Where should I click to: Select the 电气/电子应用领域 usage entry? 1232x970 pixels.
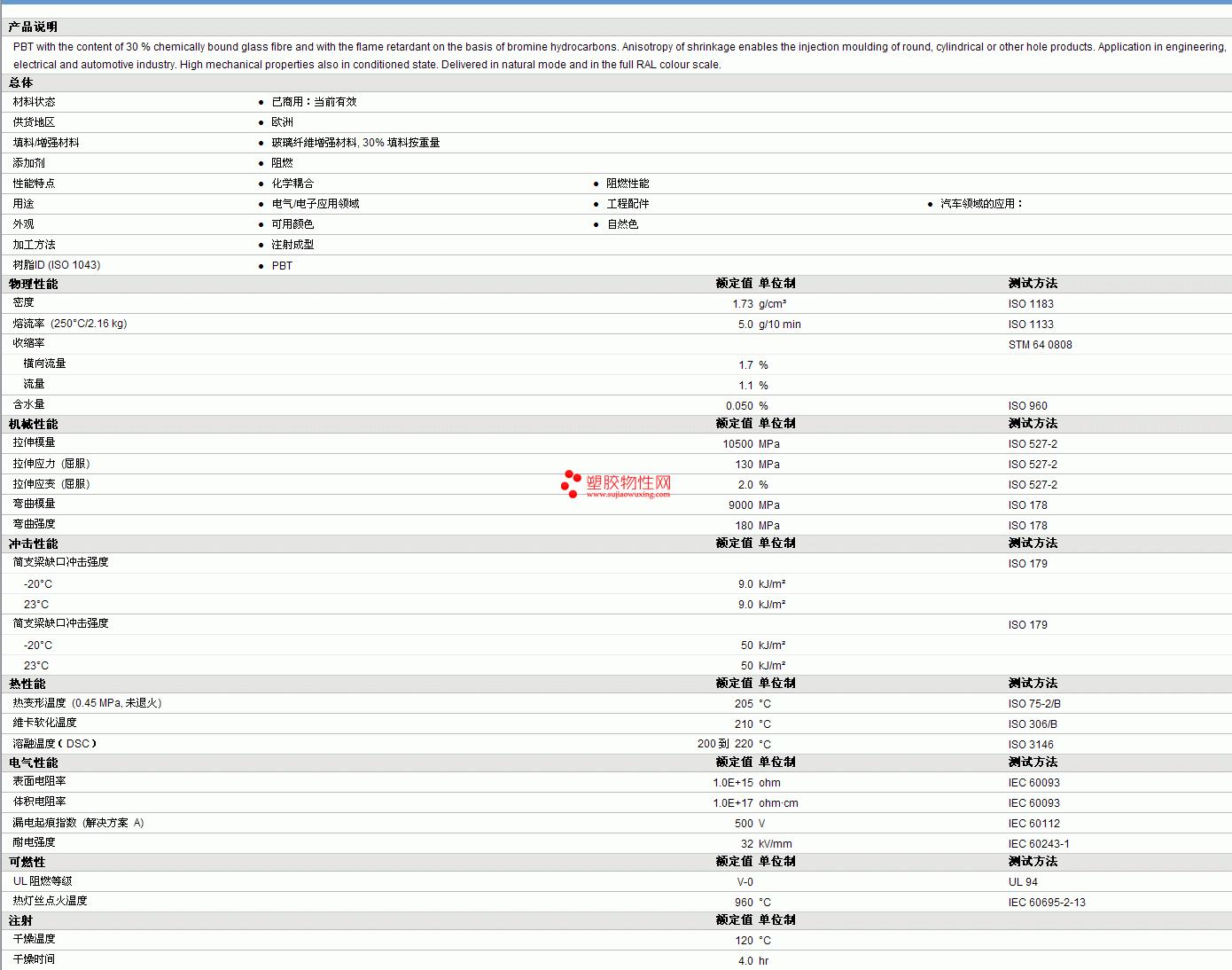(x=316, y=204)
